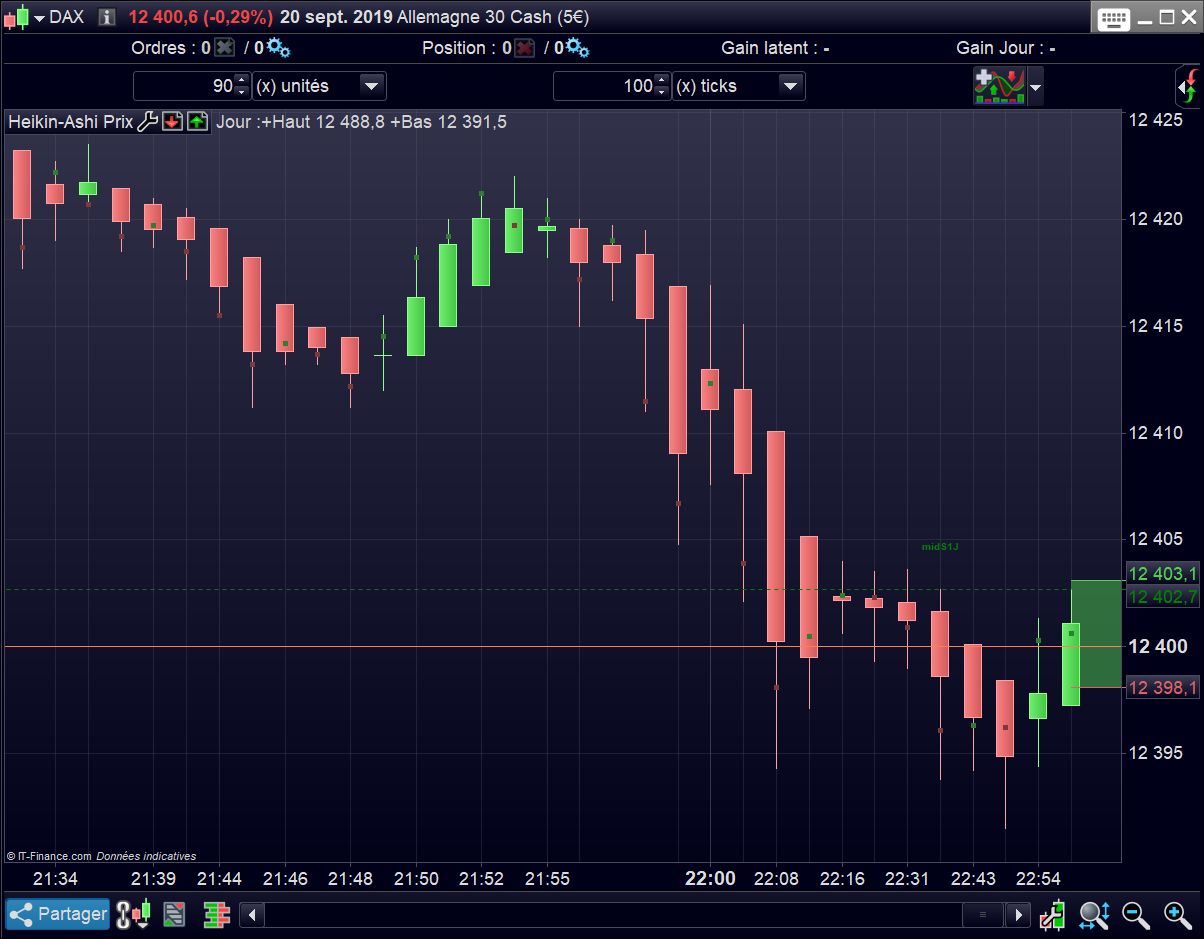The height and width of the screenshot is (939, 1204).
Task: Click the Partager share button
Action: (x=58, y=914)
